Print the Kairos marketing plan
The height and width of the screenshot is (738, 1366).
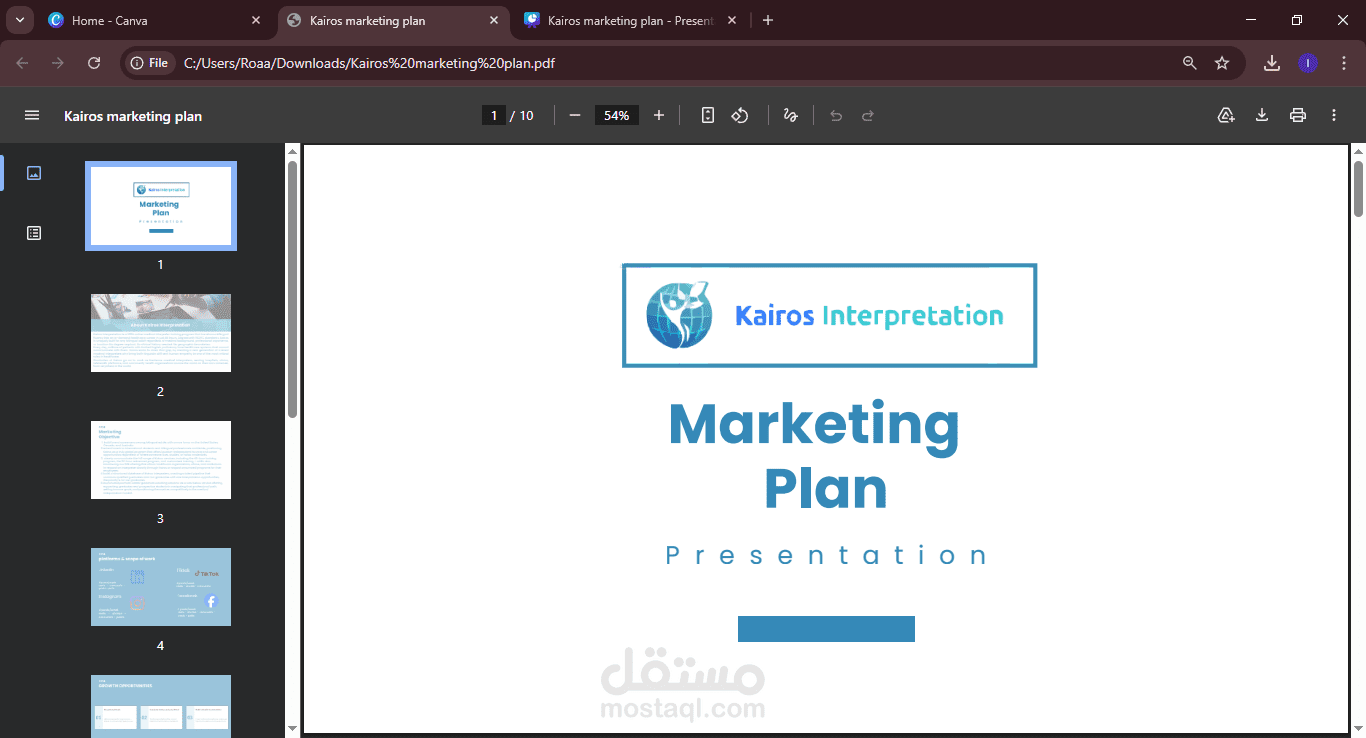(x=1298, y=116)
